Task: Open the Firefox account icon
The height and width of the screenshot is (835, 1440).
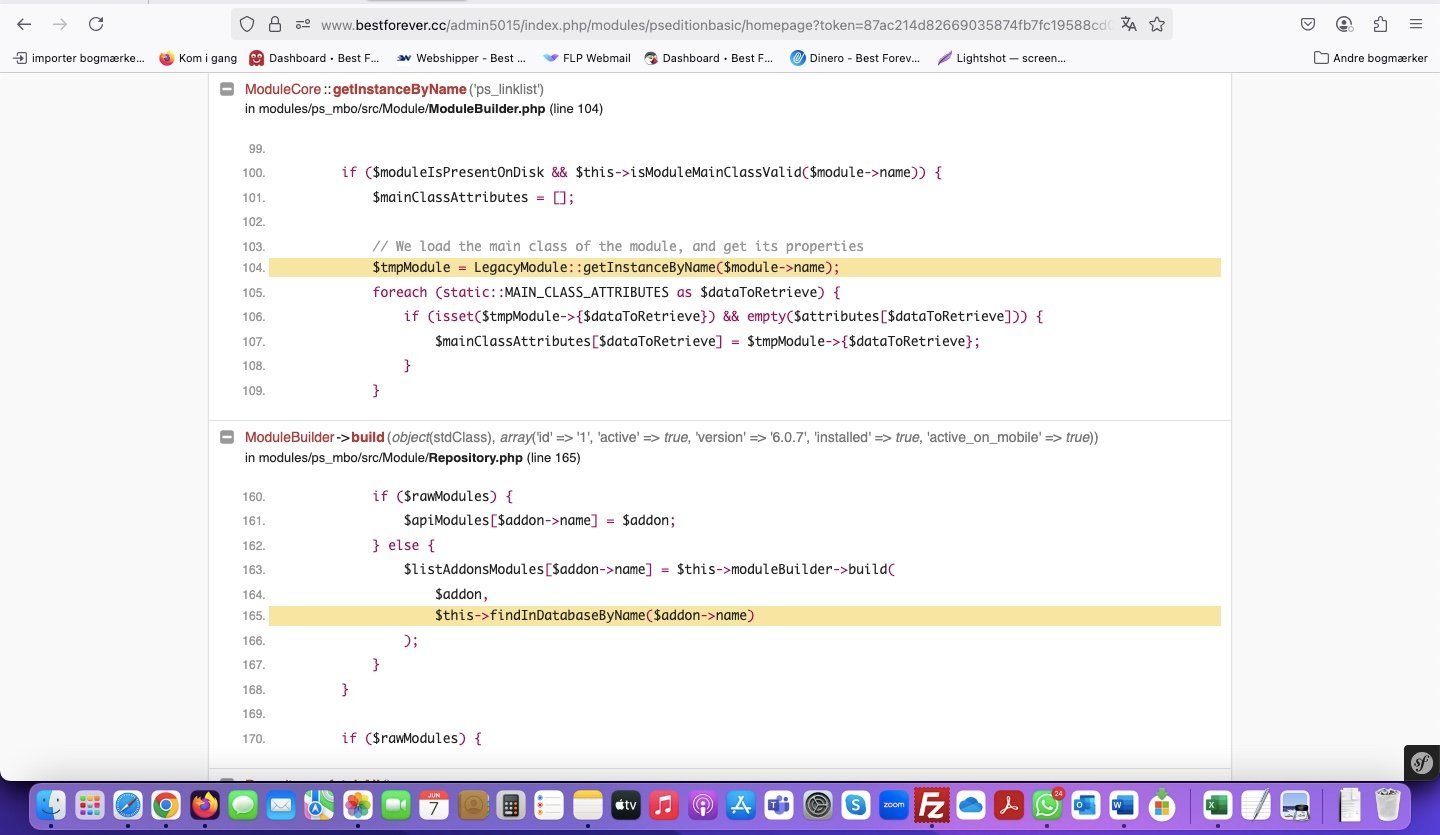Action: [1344, 24]
